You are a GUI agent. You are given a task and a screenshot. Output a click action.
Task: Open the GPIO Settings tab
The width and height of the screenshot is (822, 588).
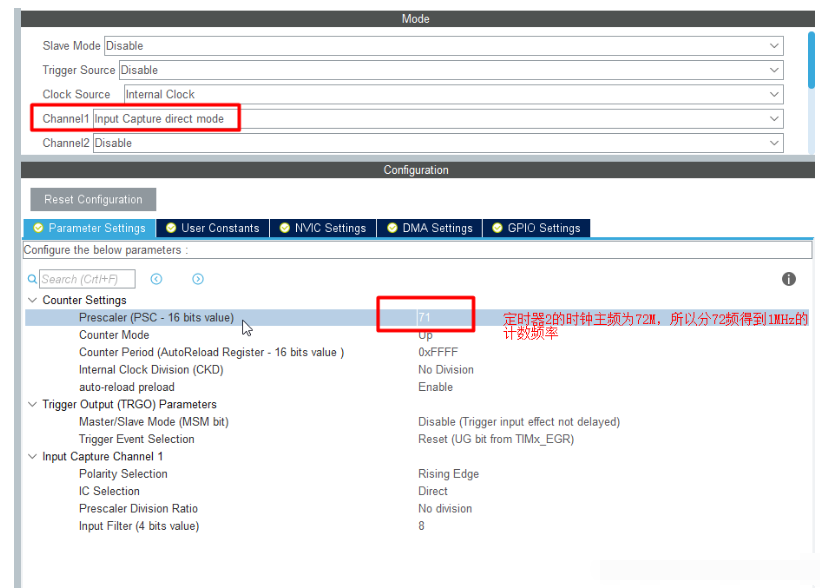[x=536, y=228]
